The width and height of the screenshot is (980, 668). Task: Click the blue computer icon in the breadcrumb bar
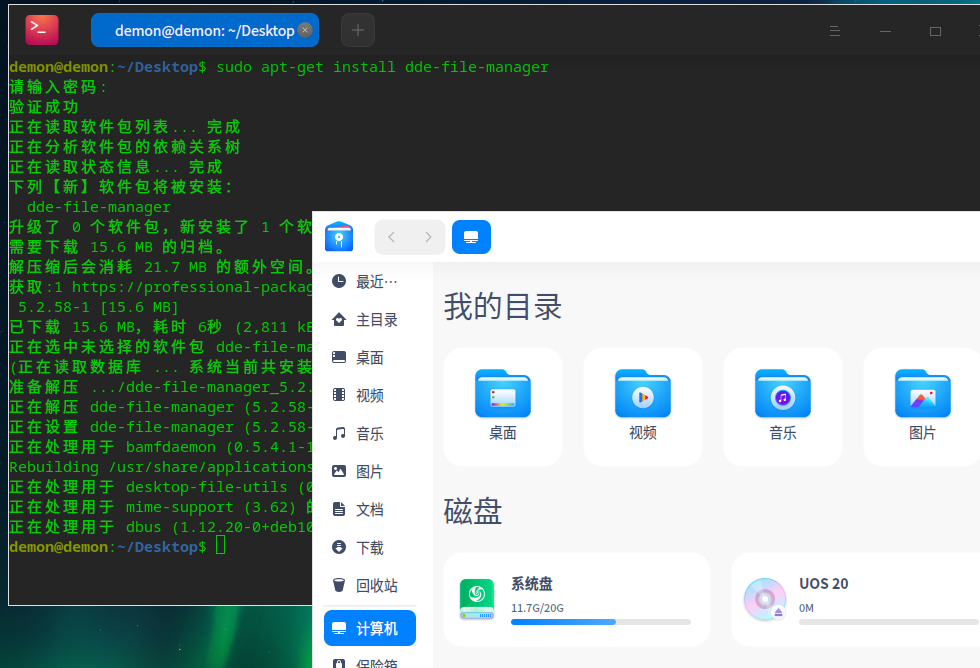pyautogui.click(x=471, y=237)
